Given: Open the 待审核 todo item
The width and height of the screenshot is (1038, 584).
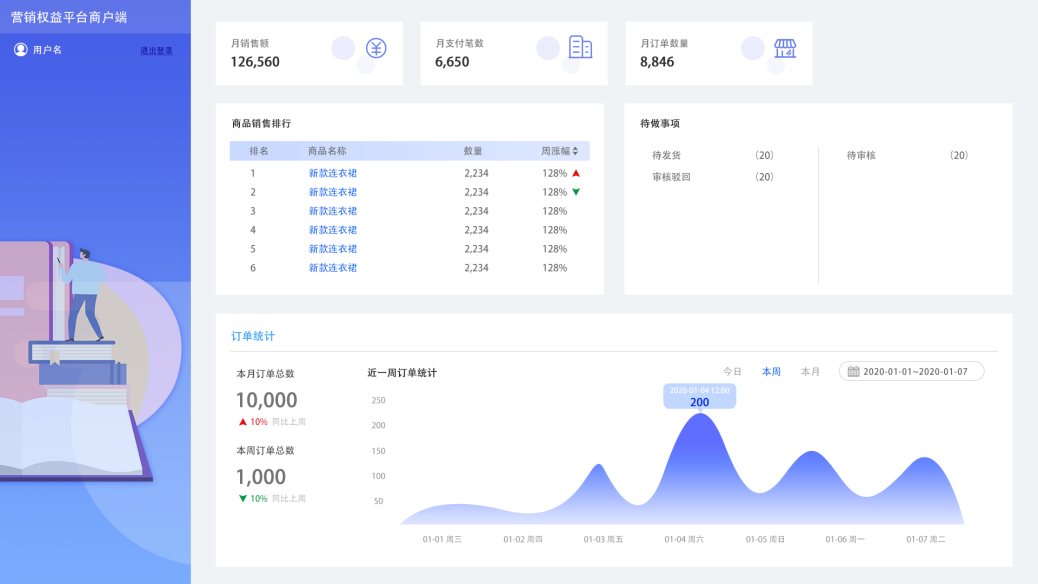Looking at the screenshot, I should [x=861, y=156].
